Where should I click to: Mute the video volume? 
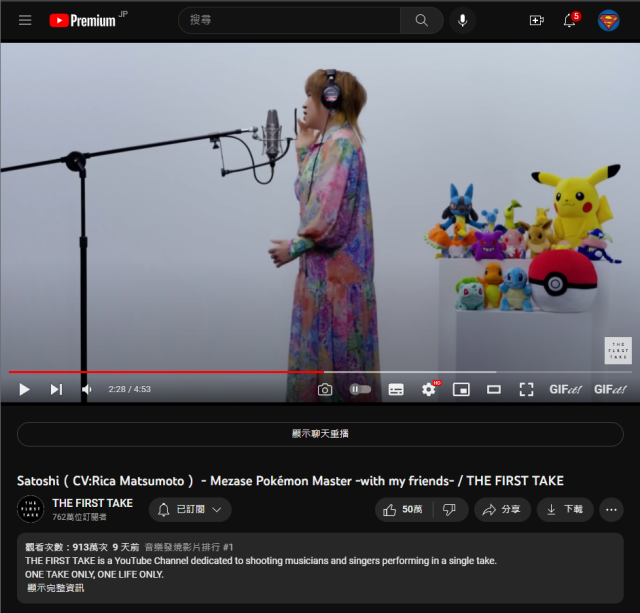pos(87,389)
